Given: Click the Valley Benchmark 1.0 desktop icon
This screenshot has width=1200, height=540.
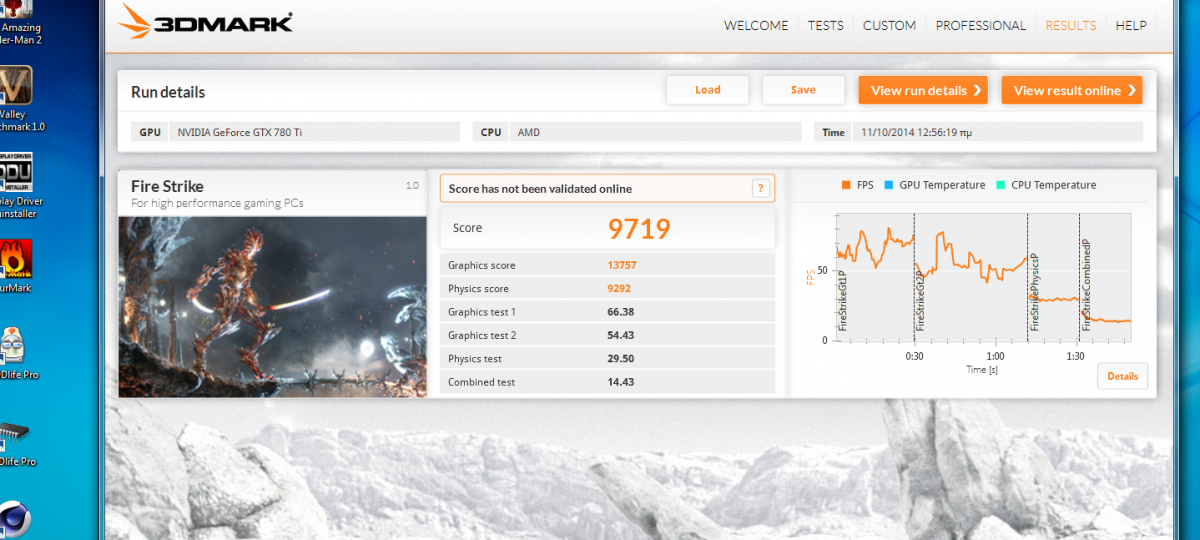Looking at the screenshot, I should pos(18,99).
